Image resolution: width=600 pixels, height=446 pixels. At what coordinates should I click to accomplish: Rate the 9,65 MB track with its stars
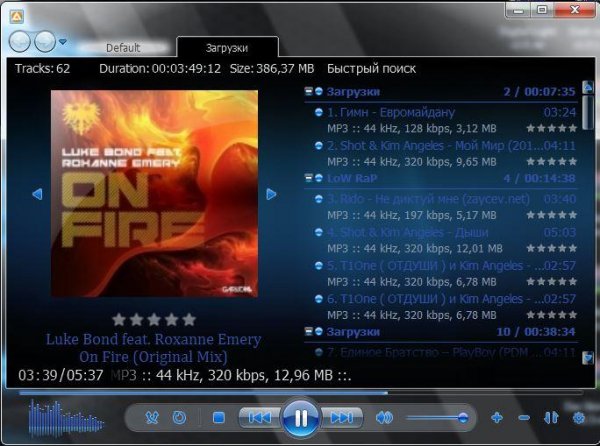point(551,161)
